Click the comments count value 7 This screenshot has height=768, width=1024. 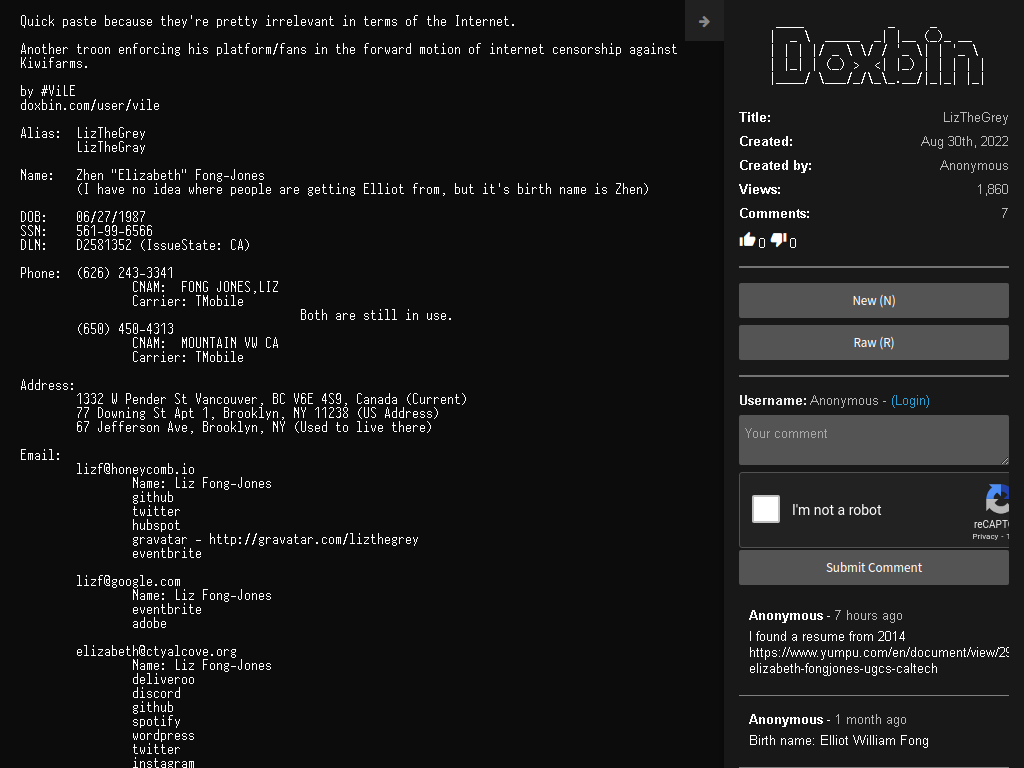pos(1004,213)
